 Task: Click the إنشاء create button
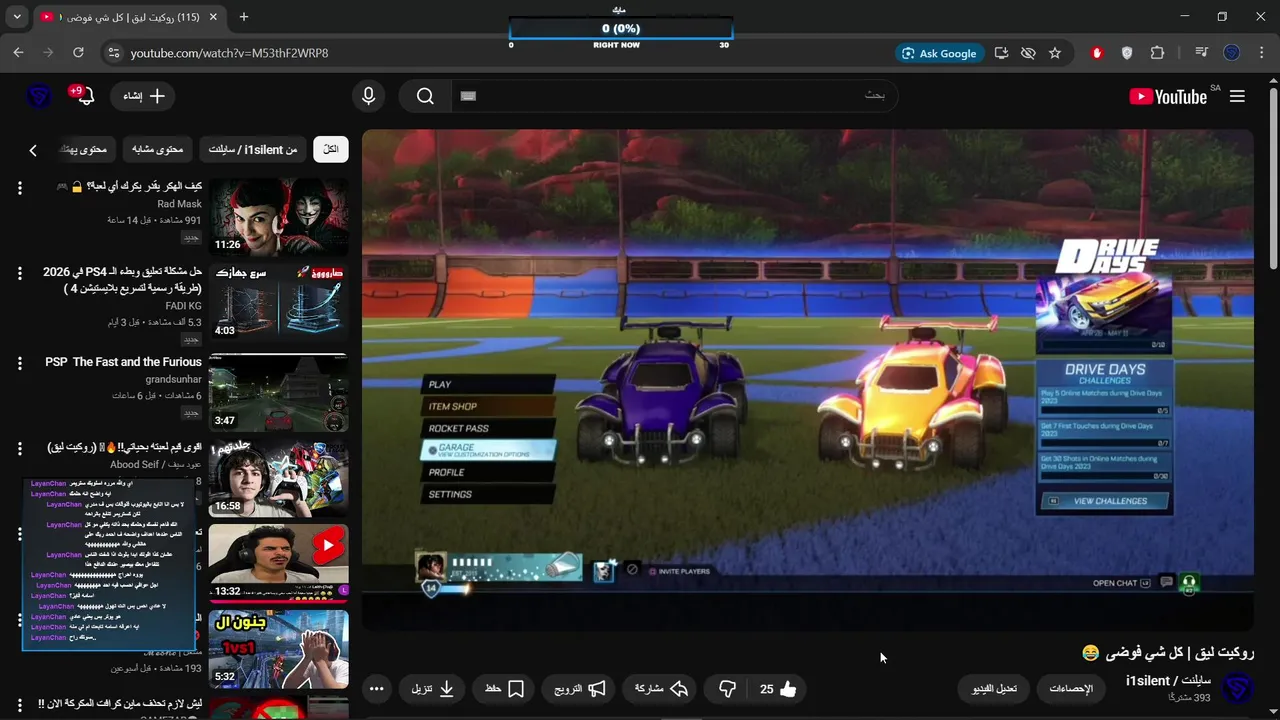pos(143,96)
